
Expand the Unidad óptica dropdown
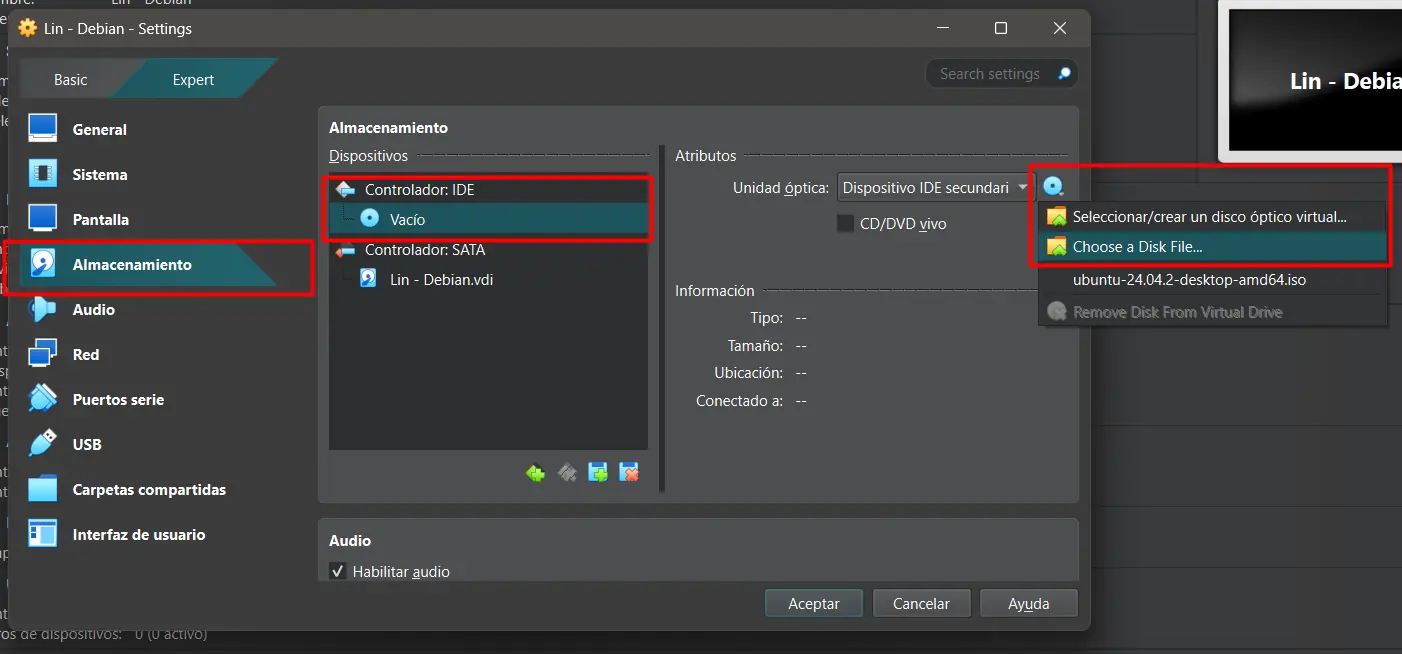tap(935, 188)
